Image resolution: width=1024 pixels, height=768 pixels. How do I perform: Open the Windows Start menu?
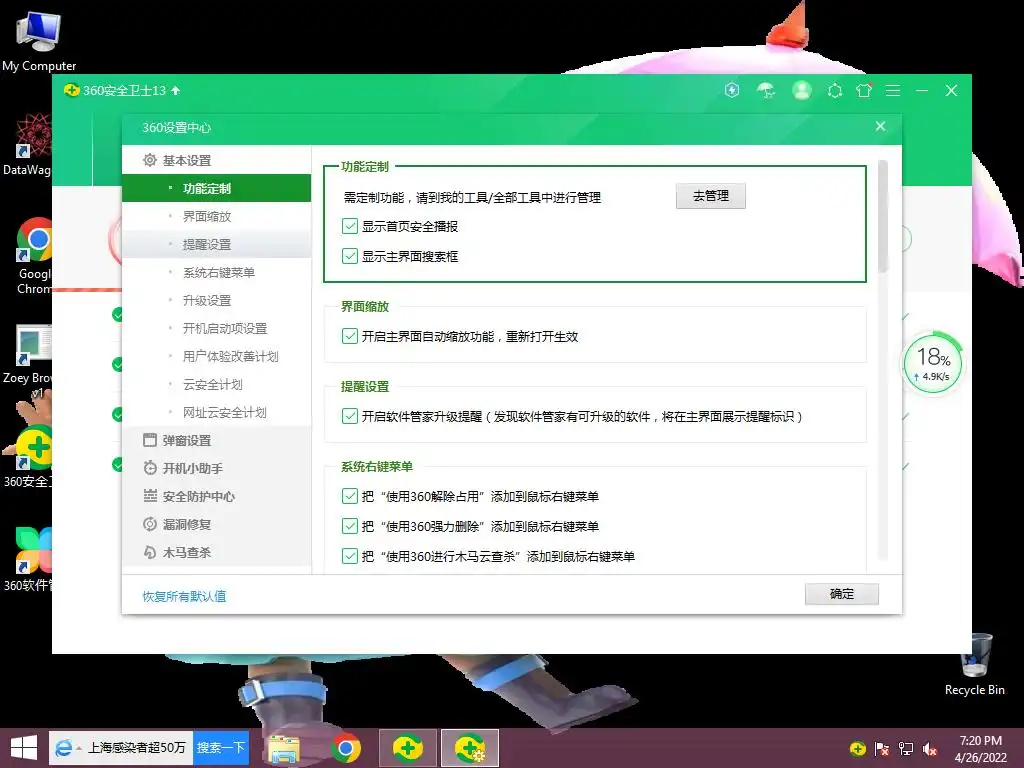click(24, 748)
